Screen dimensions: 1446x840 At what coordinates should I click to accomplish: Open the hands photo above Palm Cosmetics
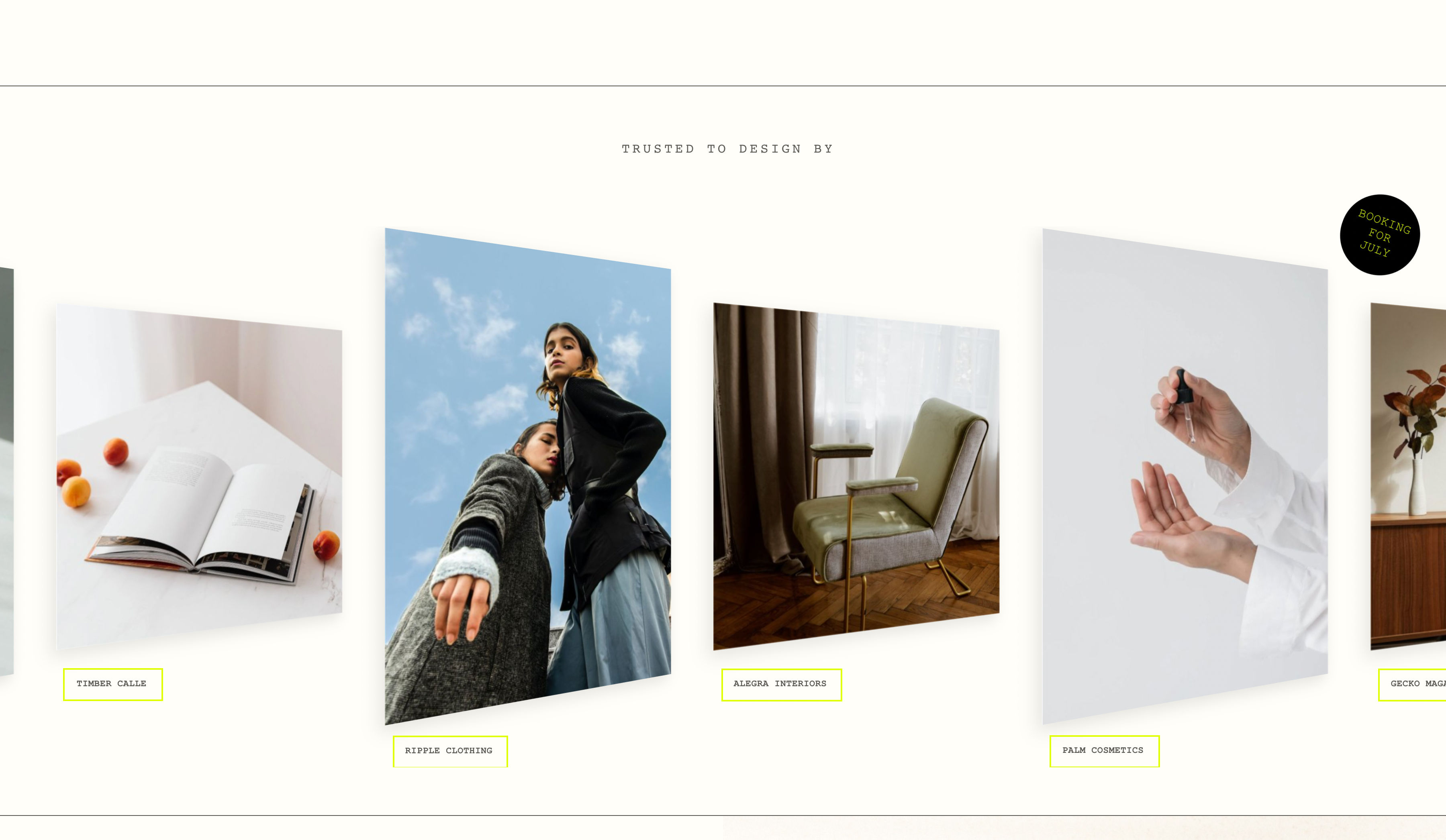coord(1185,476)
